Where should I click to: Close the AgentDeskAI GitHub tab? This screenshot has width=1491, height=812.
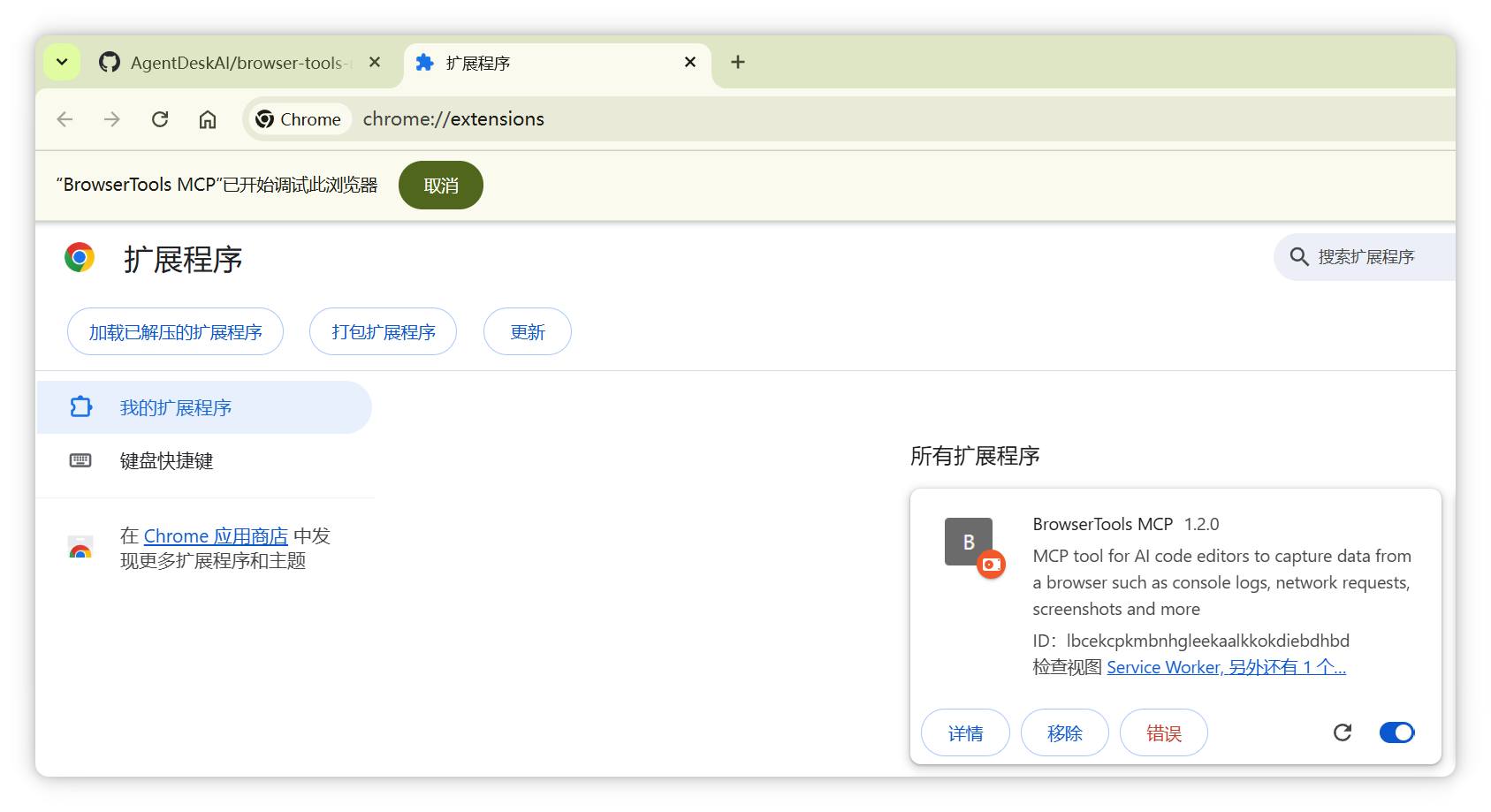click(x=375, y=62)
